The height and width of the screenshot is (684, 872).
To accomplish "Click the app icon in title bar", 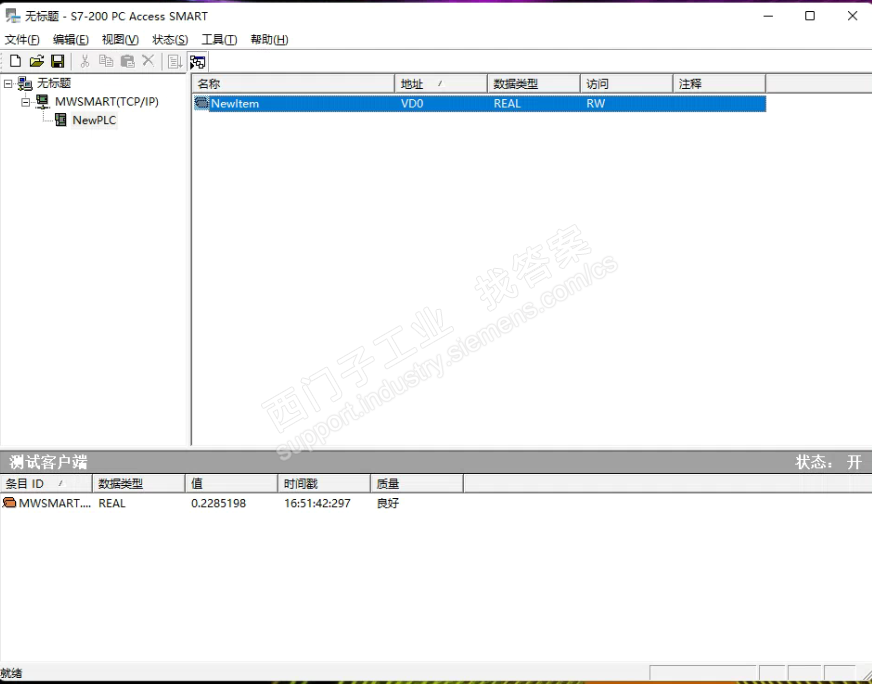I will pyautogui.click(x=13, y=16).
